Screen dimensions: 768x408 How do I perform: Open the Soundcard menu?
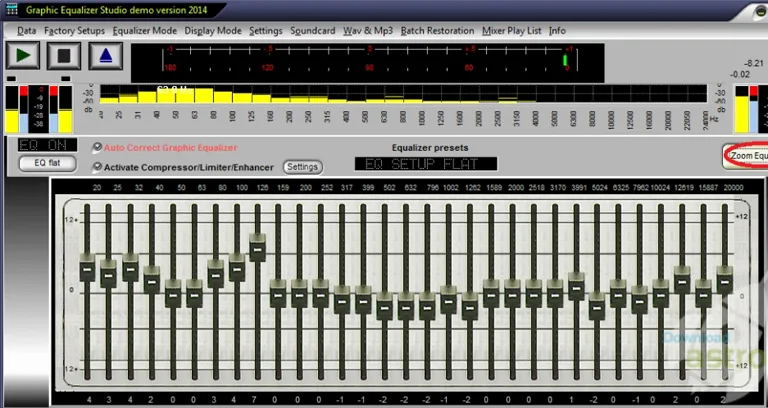point(312,31)
